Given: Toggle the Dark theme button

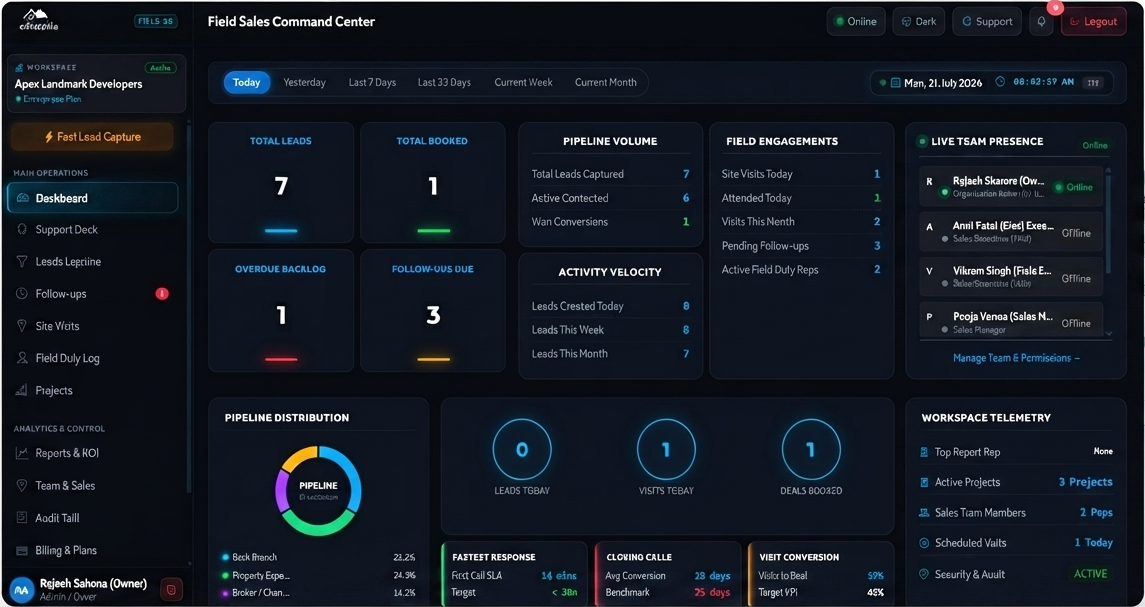Looking at the screenshot, I should point(919,22).
